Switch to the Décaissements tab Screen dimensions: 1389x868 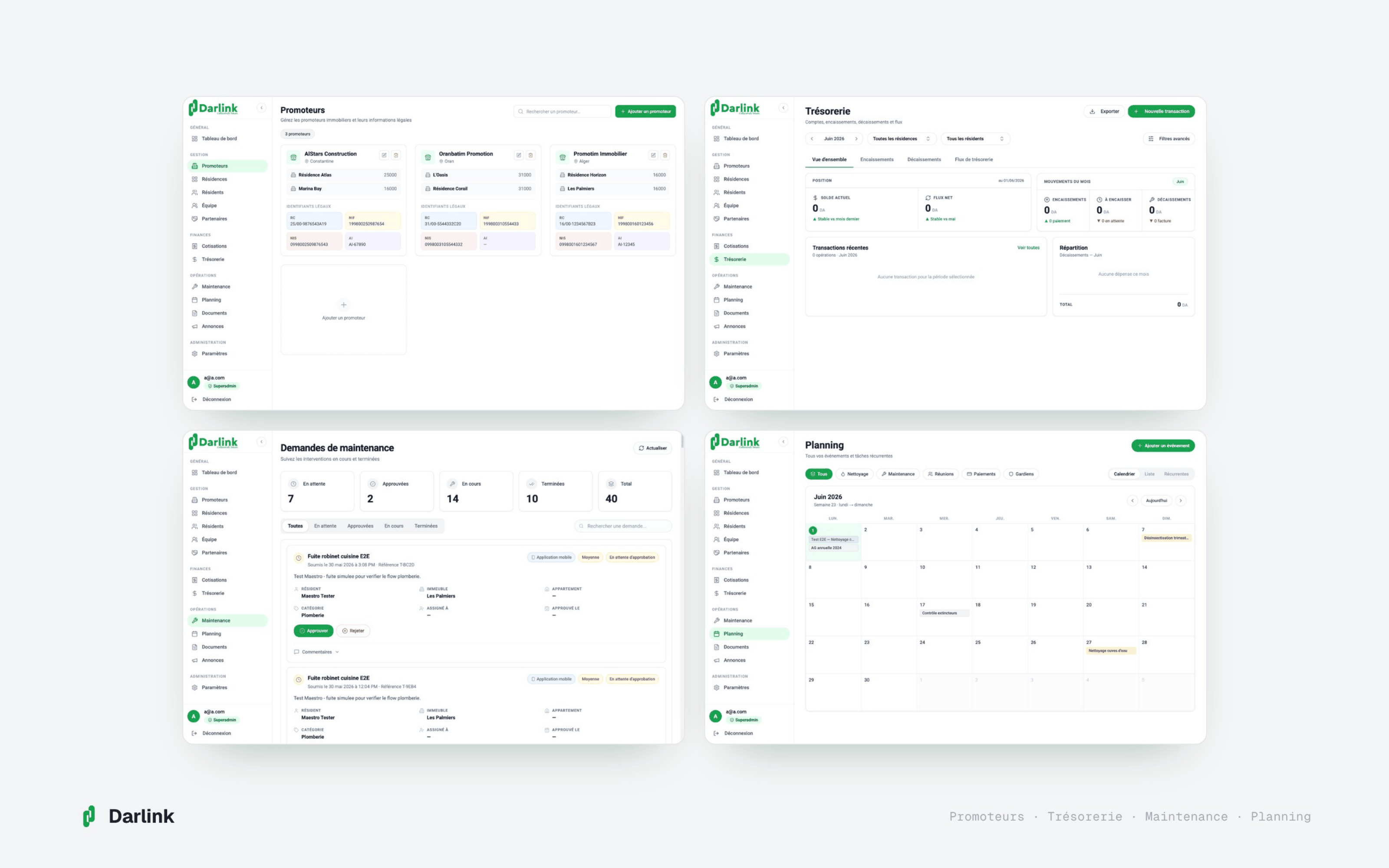coord(924,160)
